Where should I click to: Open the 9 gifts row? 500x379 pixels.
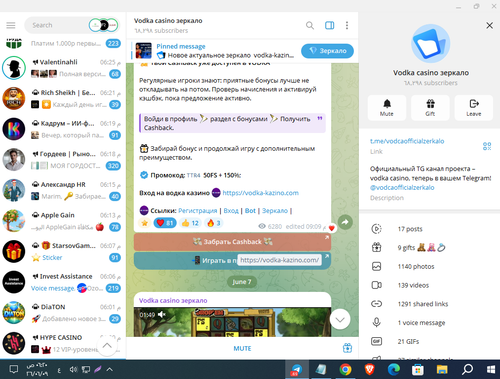(x=429, y=248)
